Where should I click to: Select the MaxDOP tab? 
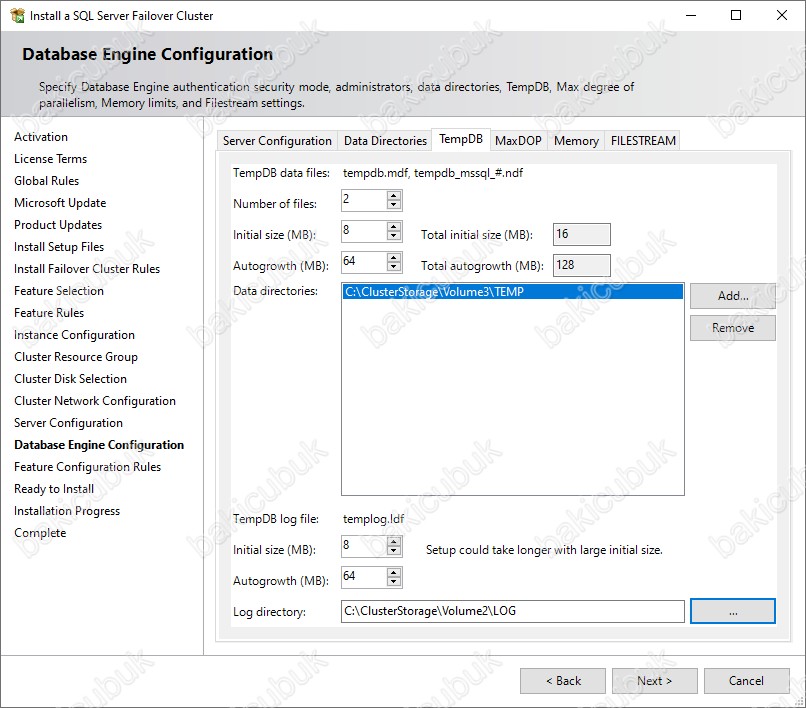[x=518, y=141]
